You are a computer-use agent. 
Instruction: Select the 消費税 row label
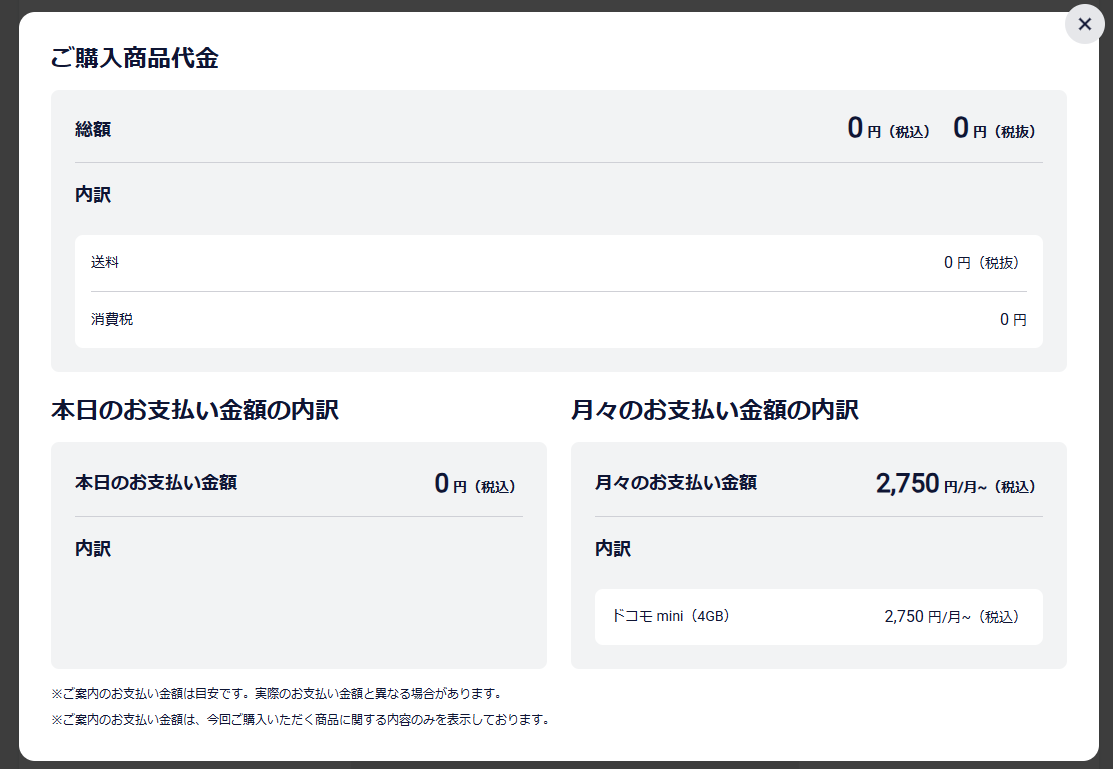[112, 320]
